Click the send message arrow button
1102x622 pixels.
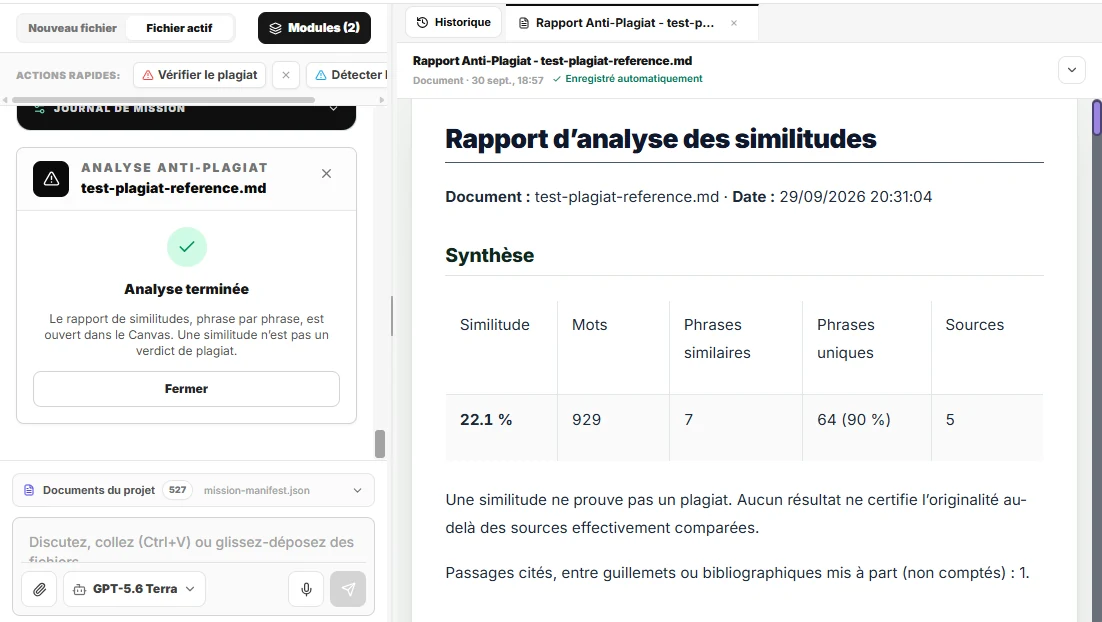click(348, 589)
